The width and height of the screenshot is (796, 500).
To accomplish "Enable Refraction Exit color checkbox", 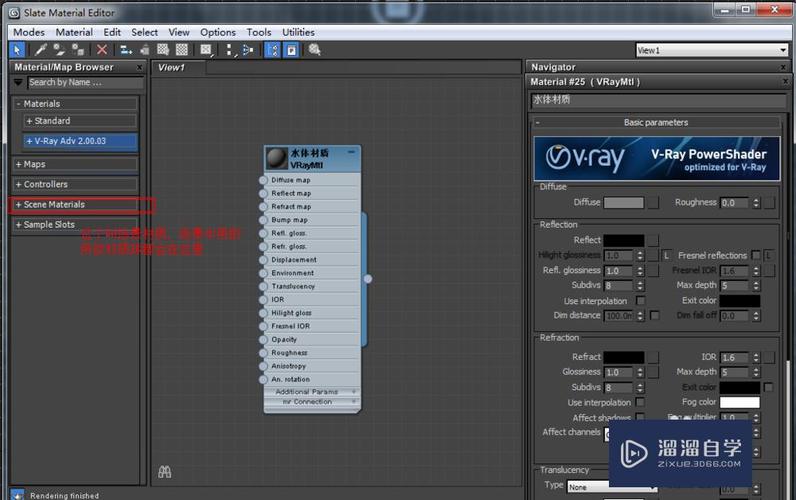I will tap(769, 387).
